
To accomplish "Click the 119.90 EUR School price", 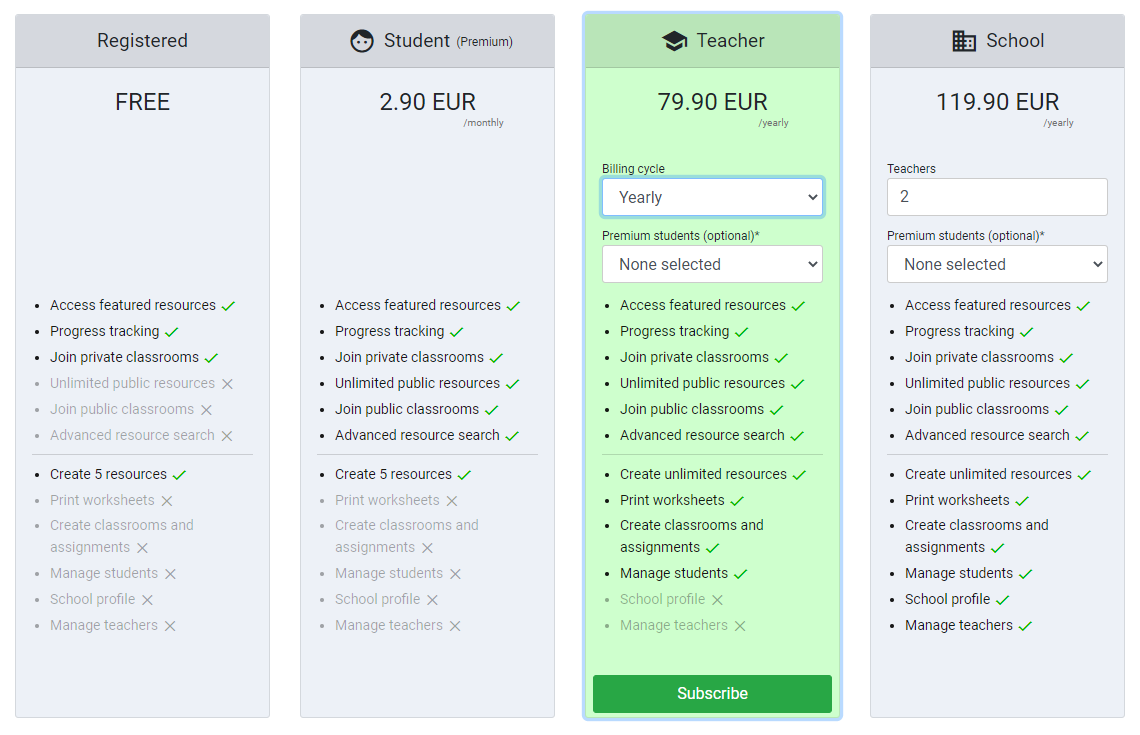I will [x=997, y=102].
